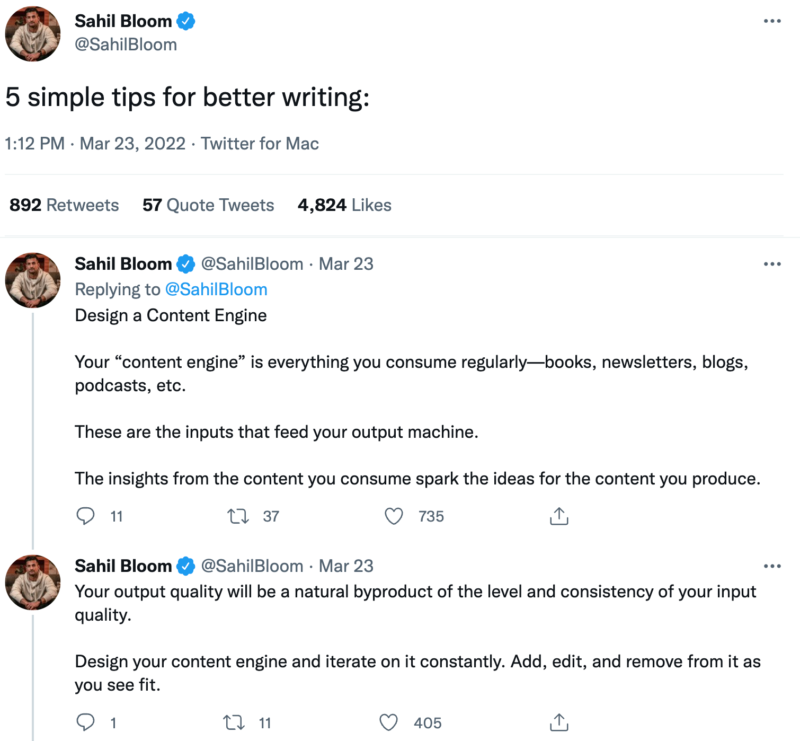The image size is (800, 741).
Task: Click the reply icon on the Content Engine tweet
Action: click(85, 516)
